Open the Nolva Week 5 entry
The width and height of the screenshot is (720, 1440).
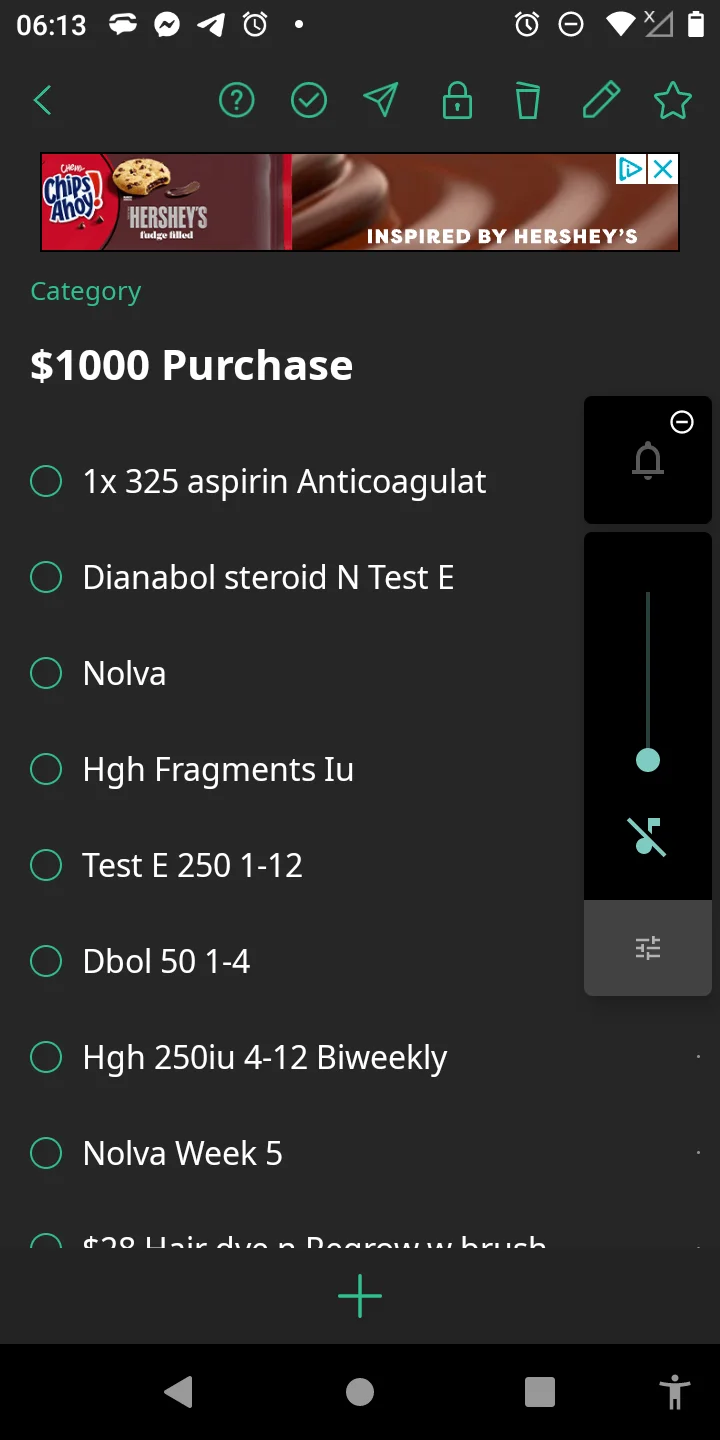point(183,1153)
